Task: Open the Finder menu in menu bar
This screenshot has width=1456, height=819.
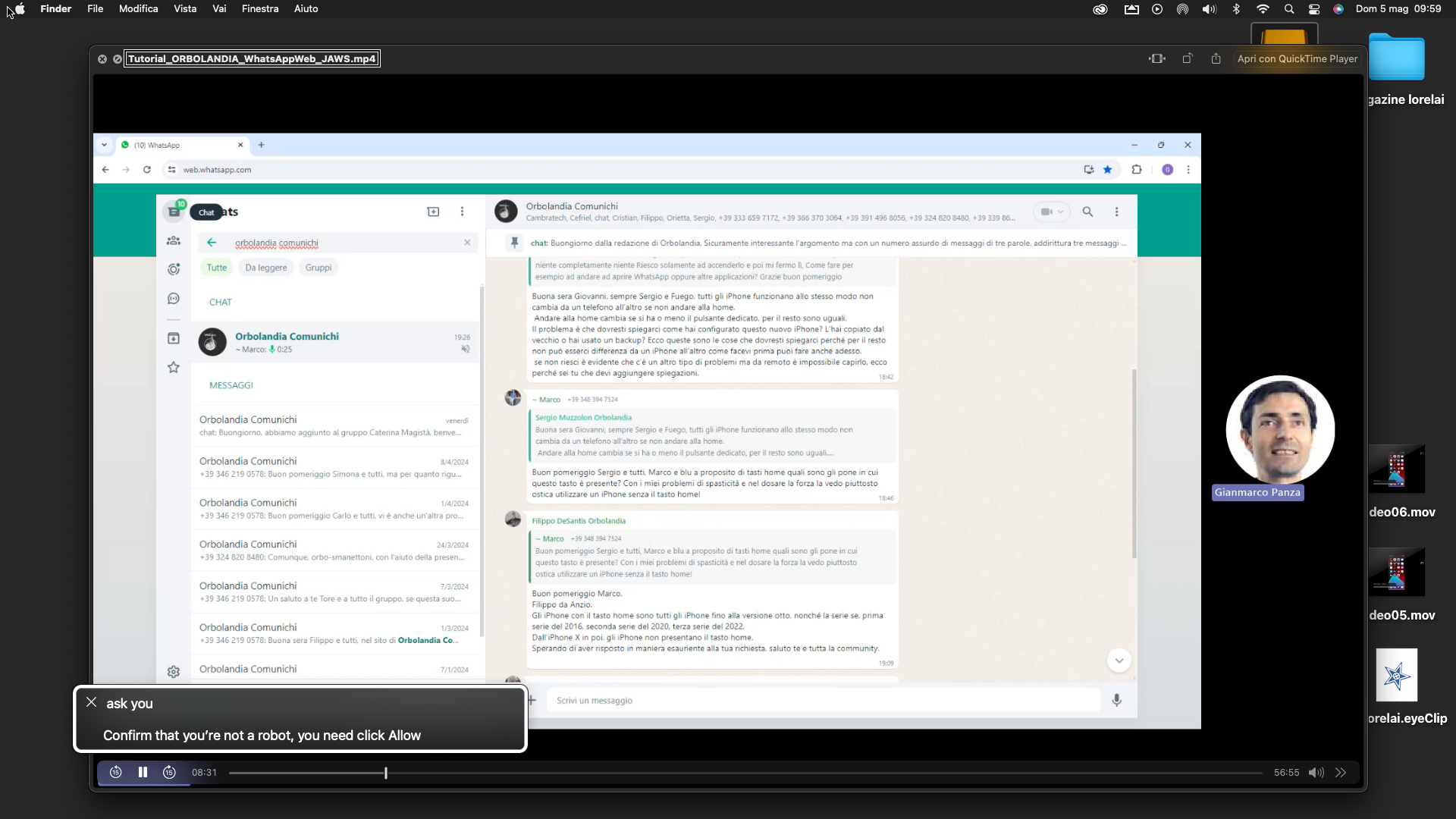Action: (55, 9)
